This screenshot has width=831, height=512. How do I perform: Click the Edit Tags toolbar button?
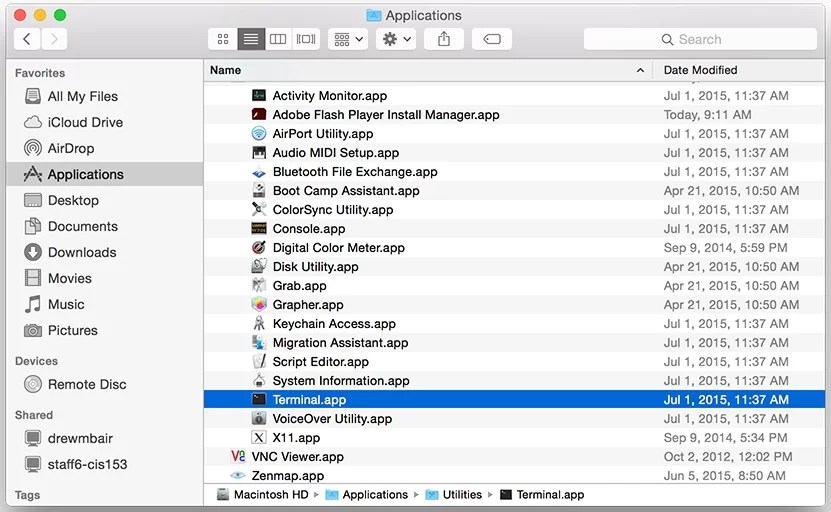pos(492,39)
